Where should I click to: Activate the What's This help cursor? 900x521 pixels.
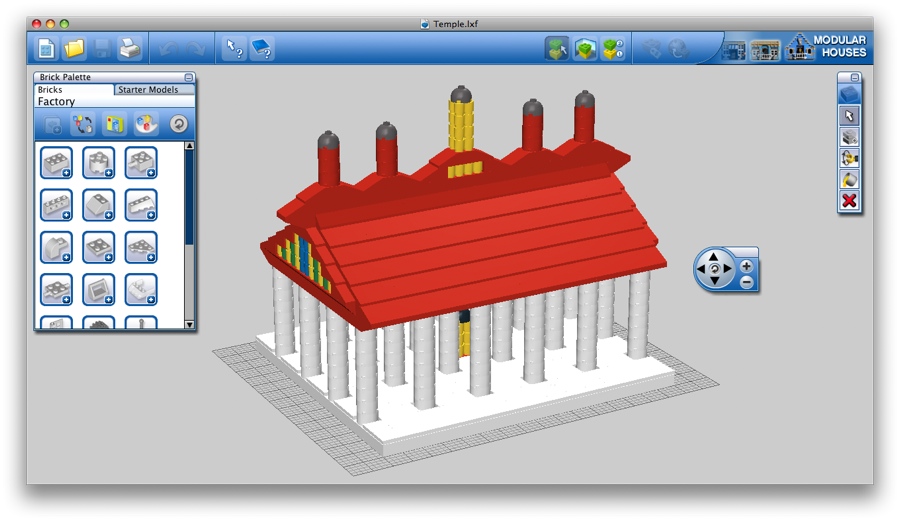[234, 49]
